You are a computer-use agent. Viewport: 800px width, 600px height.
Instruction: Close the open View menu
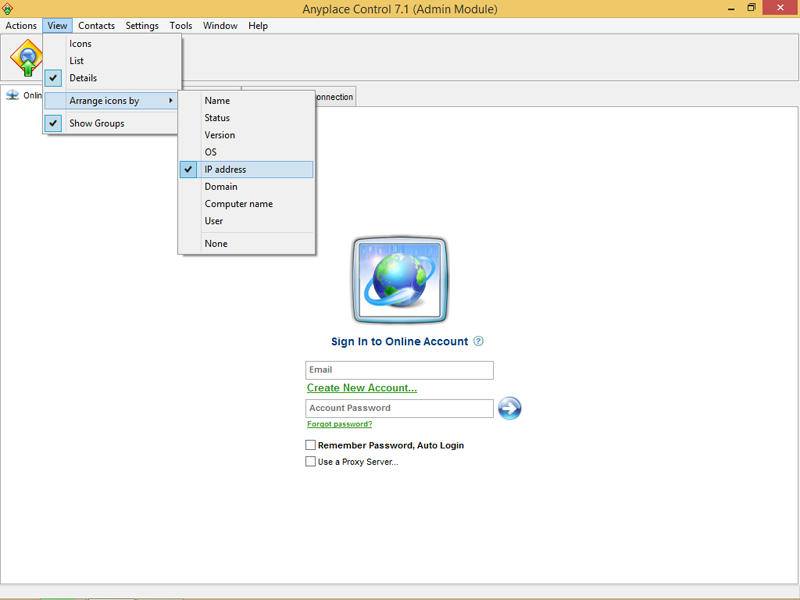[x=58, y=26]
